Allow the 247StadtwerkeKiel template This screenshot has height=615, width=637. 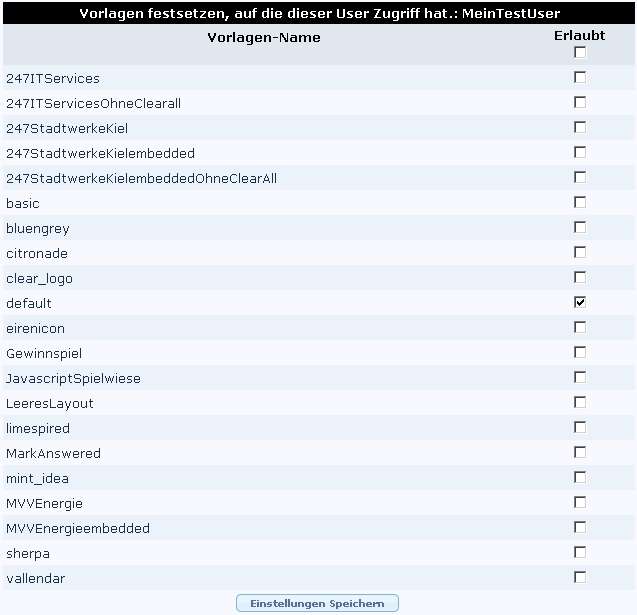click(580, 127)
